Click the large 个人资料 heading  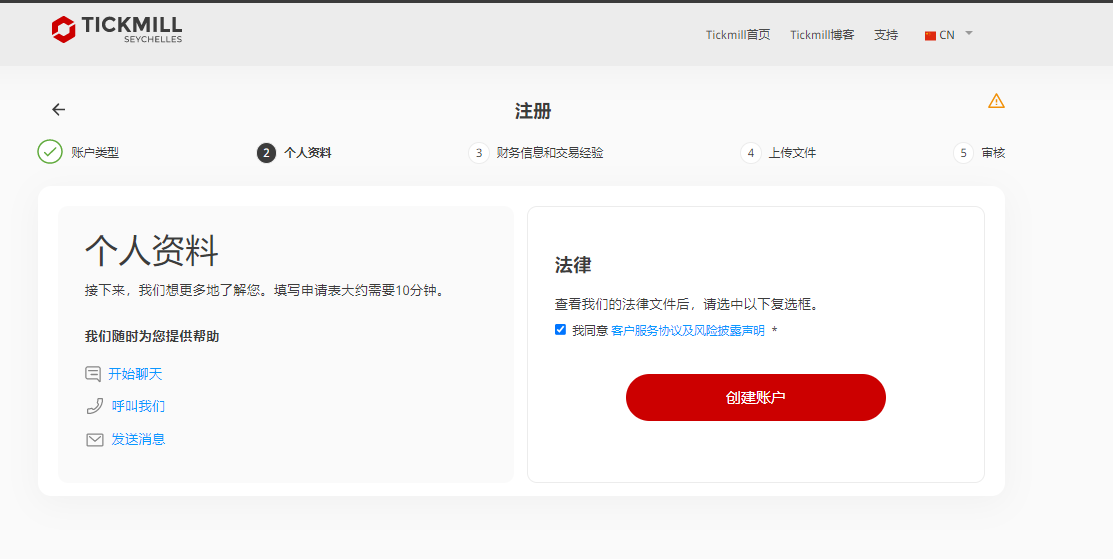pos(152,250)
